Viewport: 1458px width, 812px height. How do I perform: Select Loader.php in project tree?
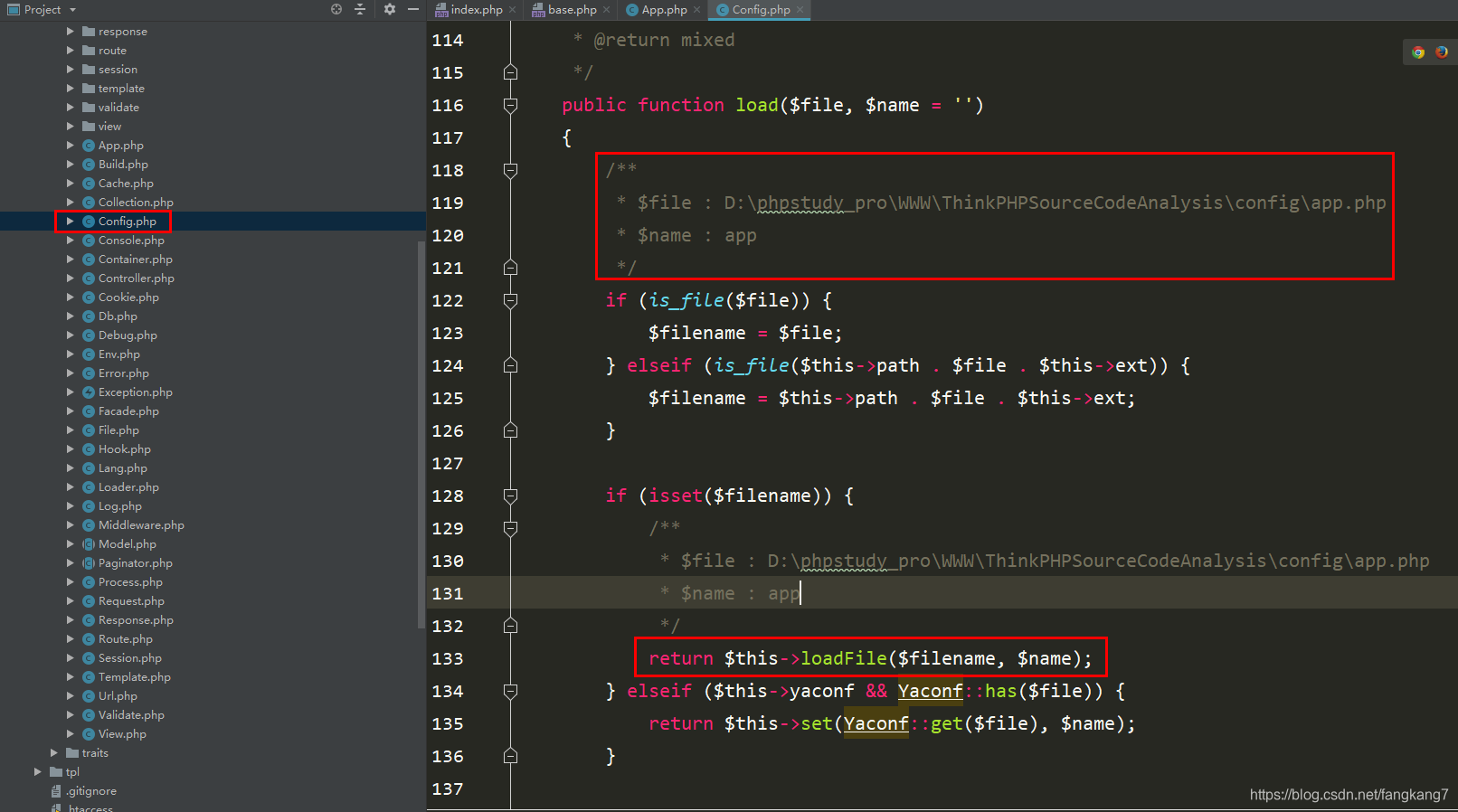coord(128,487)
